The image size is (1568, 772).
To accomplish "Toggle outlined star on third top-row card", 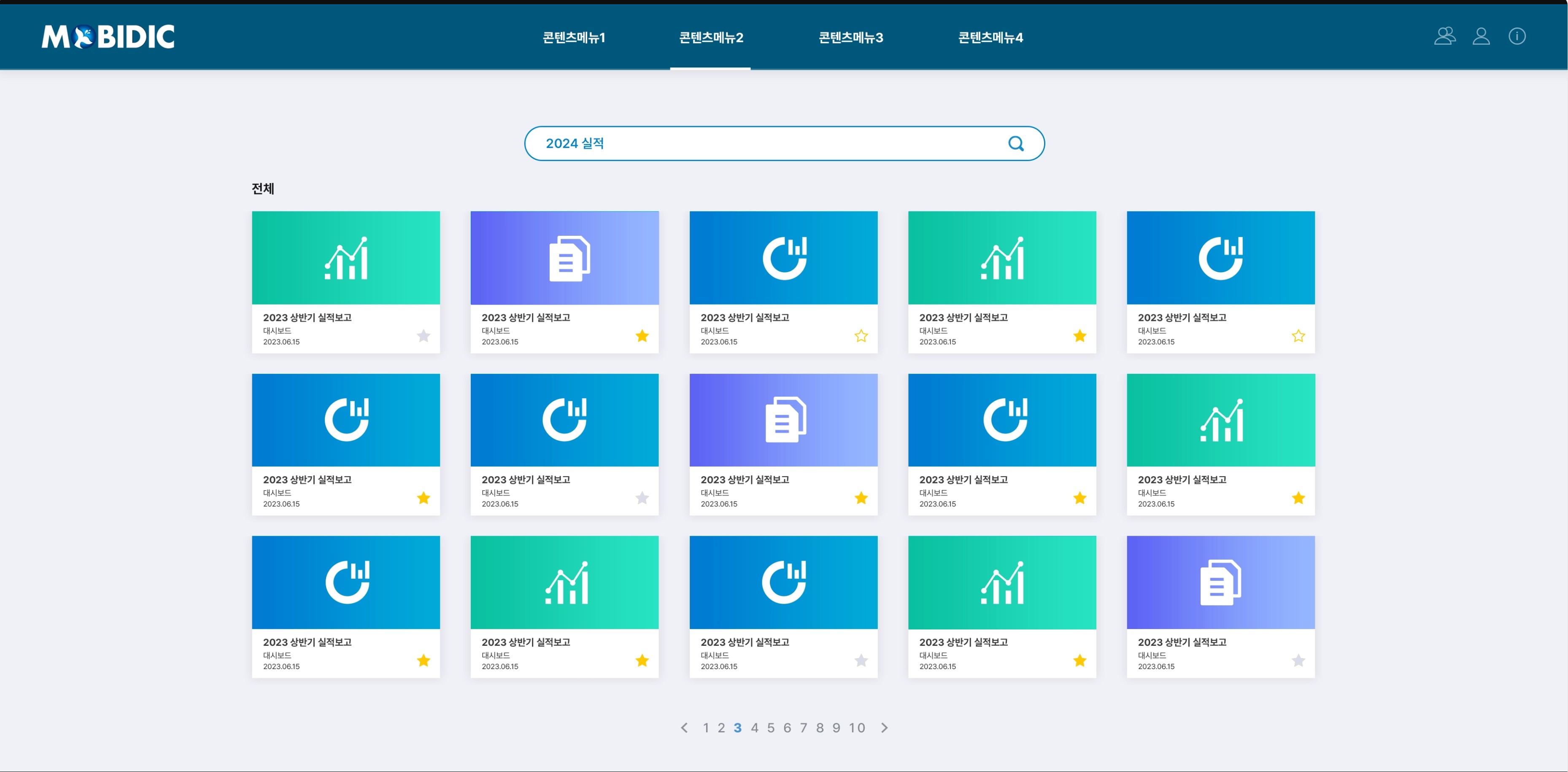I will 861,336.
